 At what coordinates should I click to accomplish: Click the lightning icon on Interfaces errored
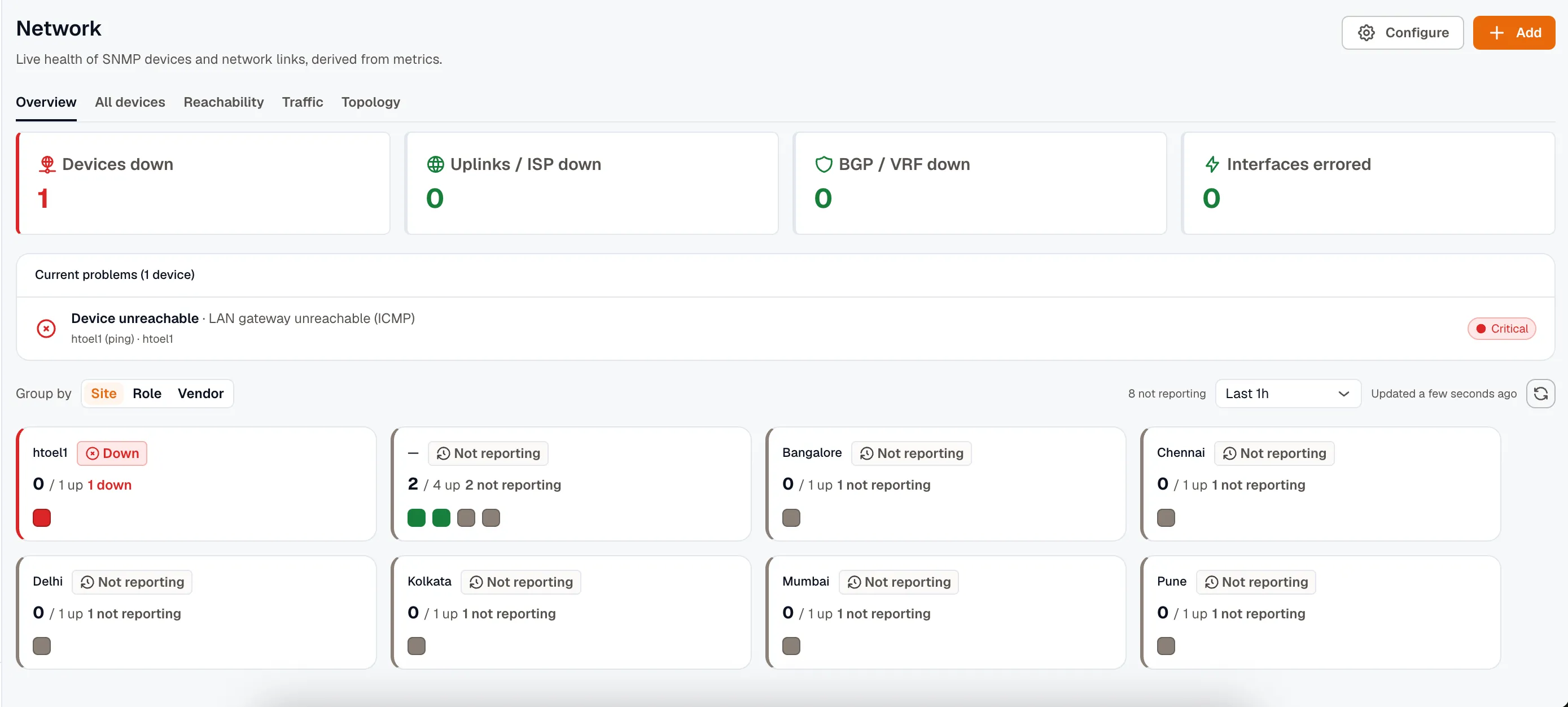pos(1212,164)
